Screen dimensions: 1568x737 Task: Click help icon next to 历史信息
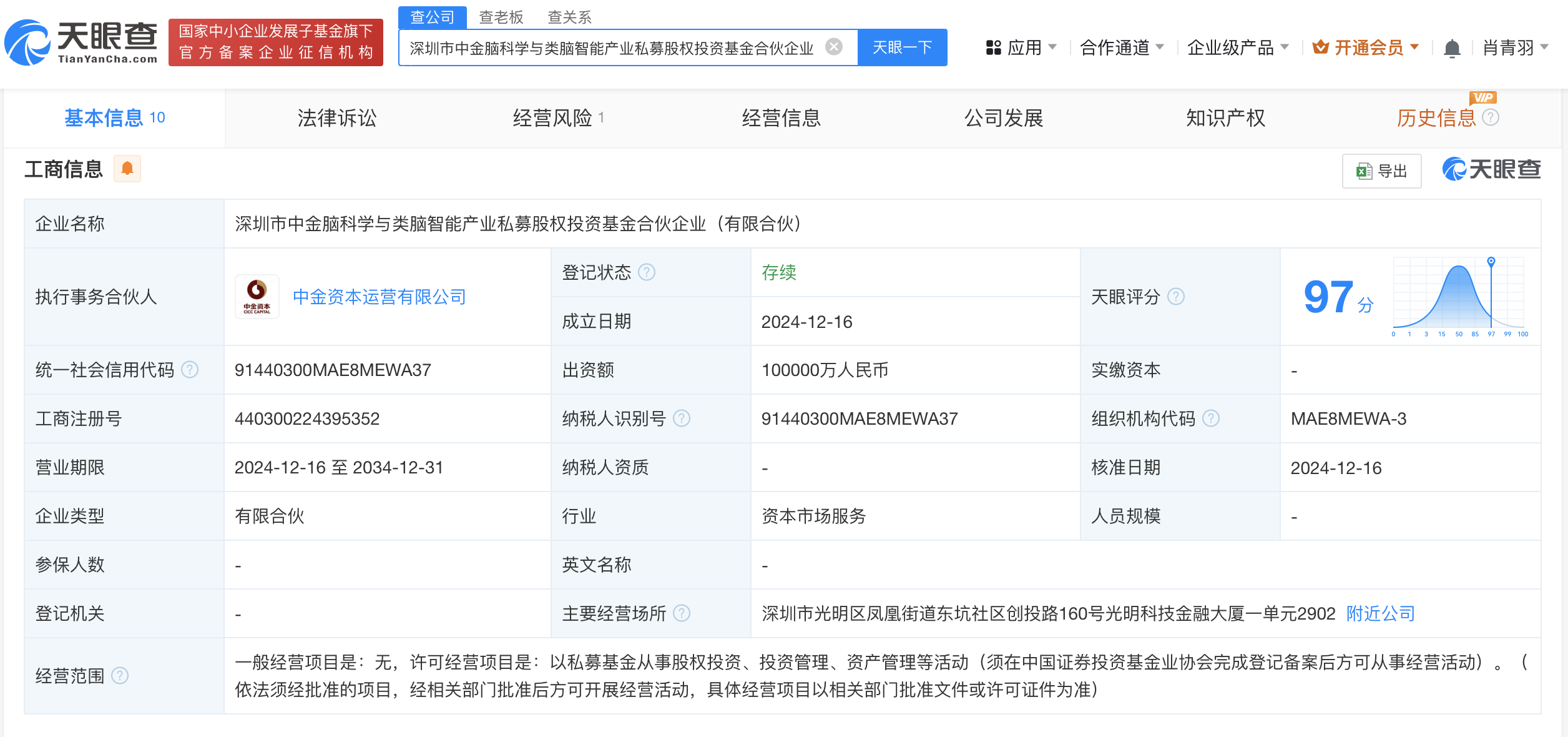click(x=1490, y=117)
